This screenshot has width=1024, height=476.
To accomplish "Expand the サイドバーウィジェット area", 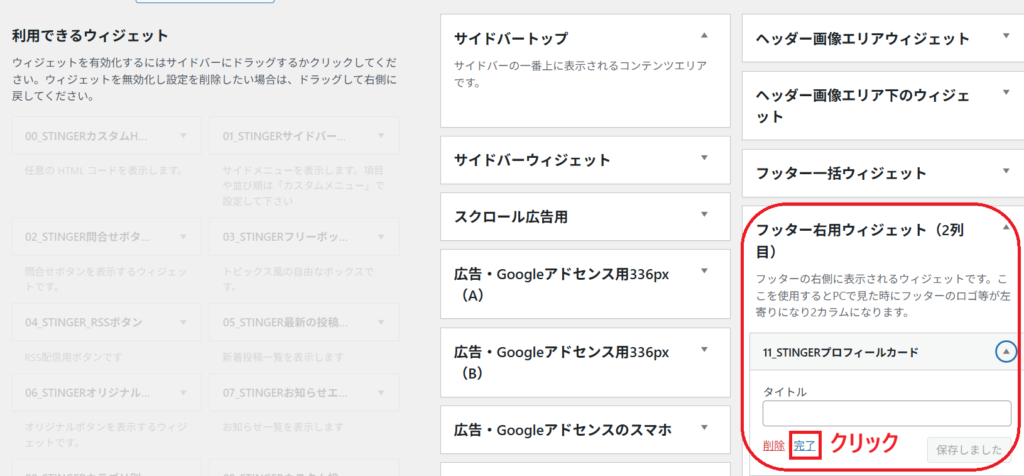I will tap(704, 158).
